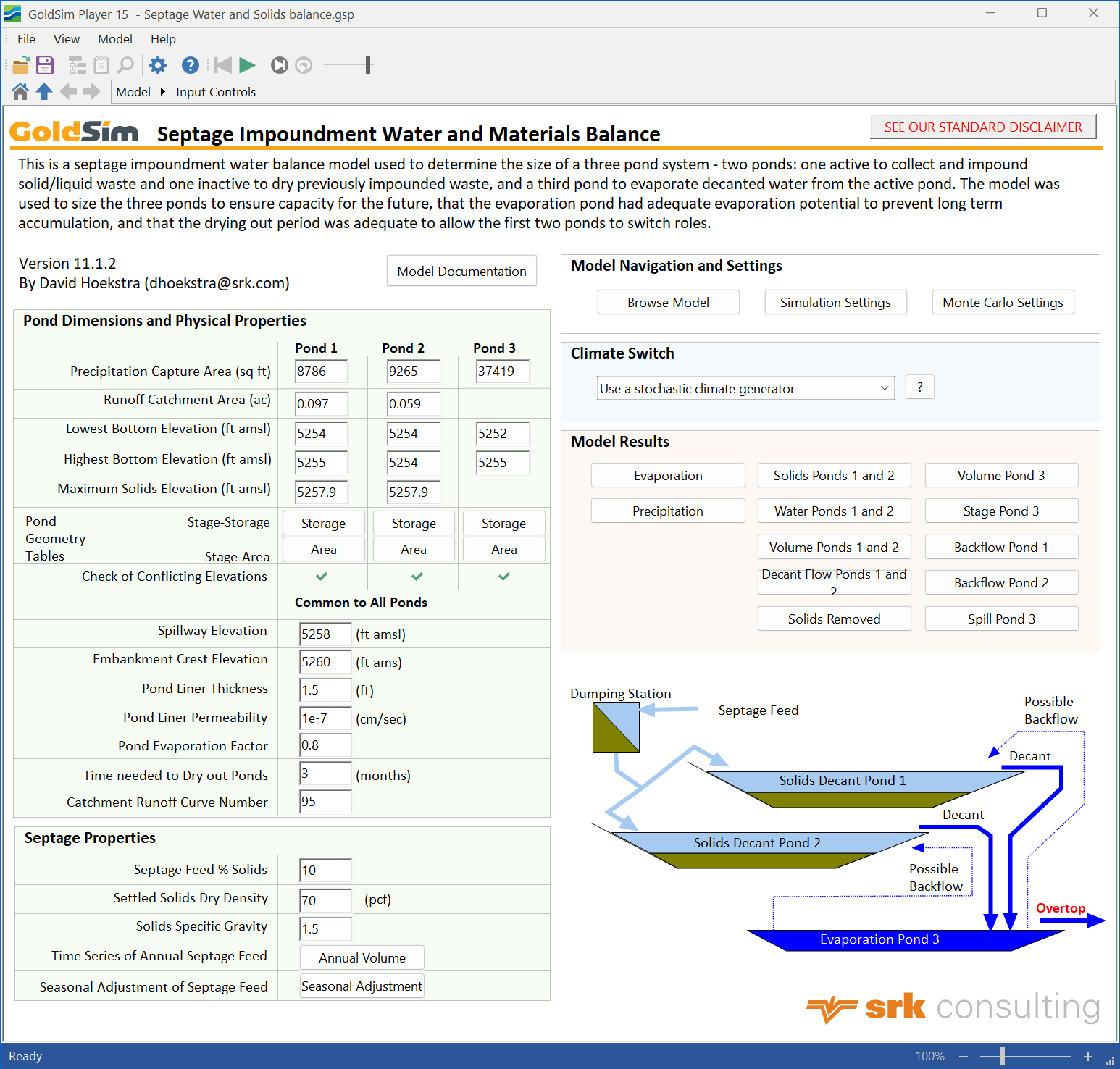Image resolution: width=1120 pixels, height=1069 pixels.
Task: Click the Forward navigation arrow
Action: [x=92, y=91]
